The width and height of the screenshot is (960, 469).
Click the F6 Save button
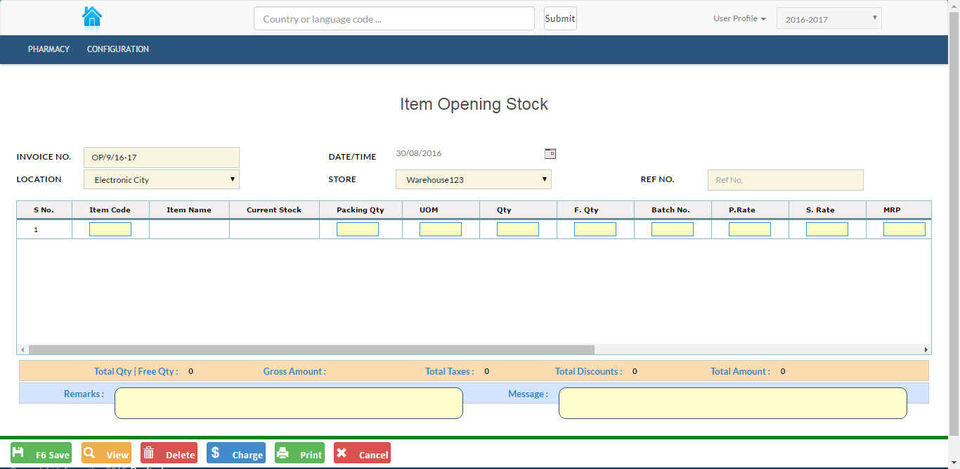(x=41, y=453)
